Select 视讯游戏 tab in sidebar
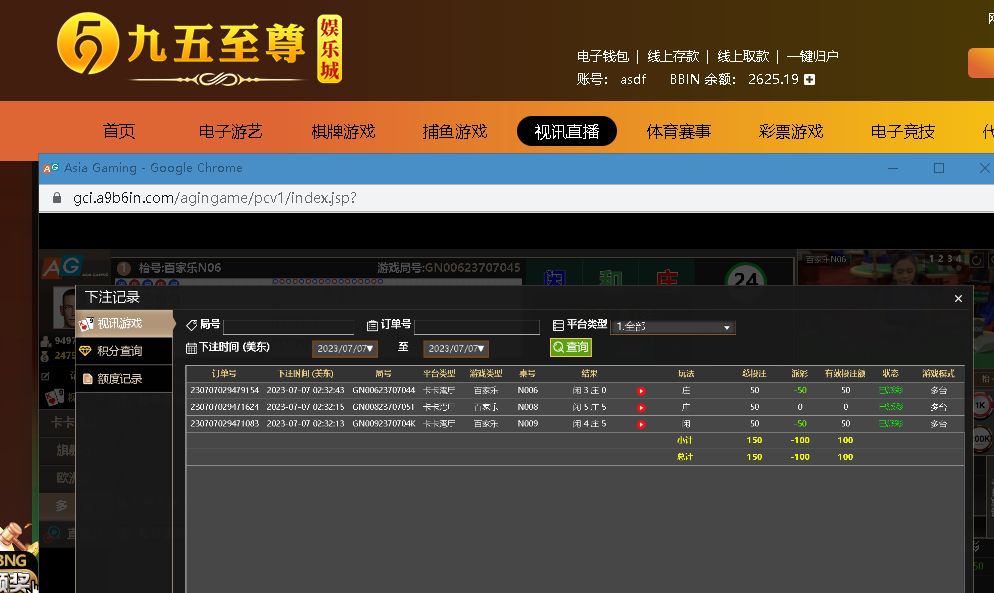The height and width of the screenshot is (593, 994). (120, 323)
